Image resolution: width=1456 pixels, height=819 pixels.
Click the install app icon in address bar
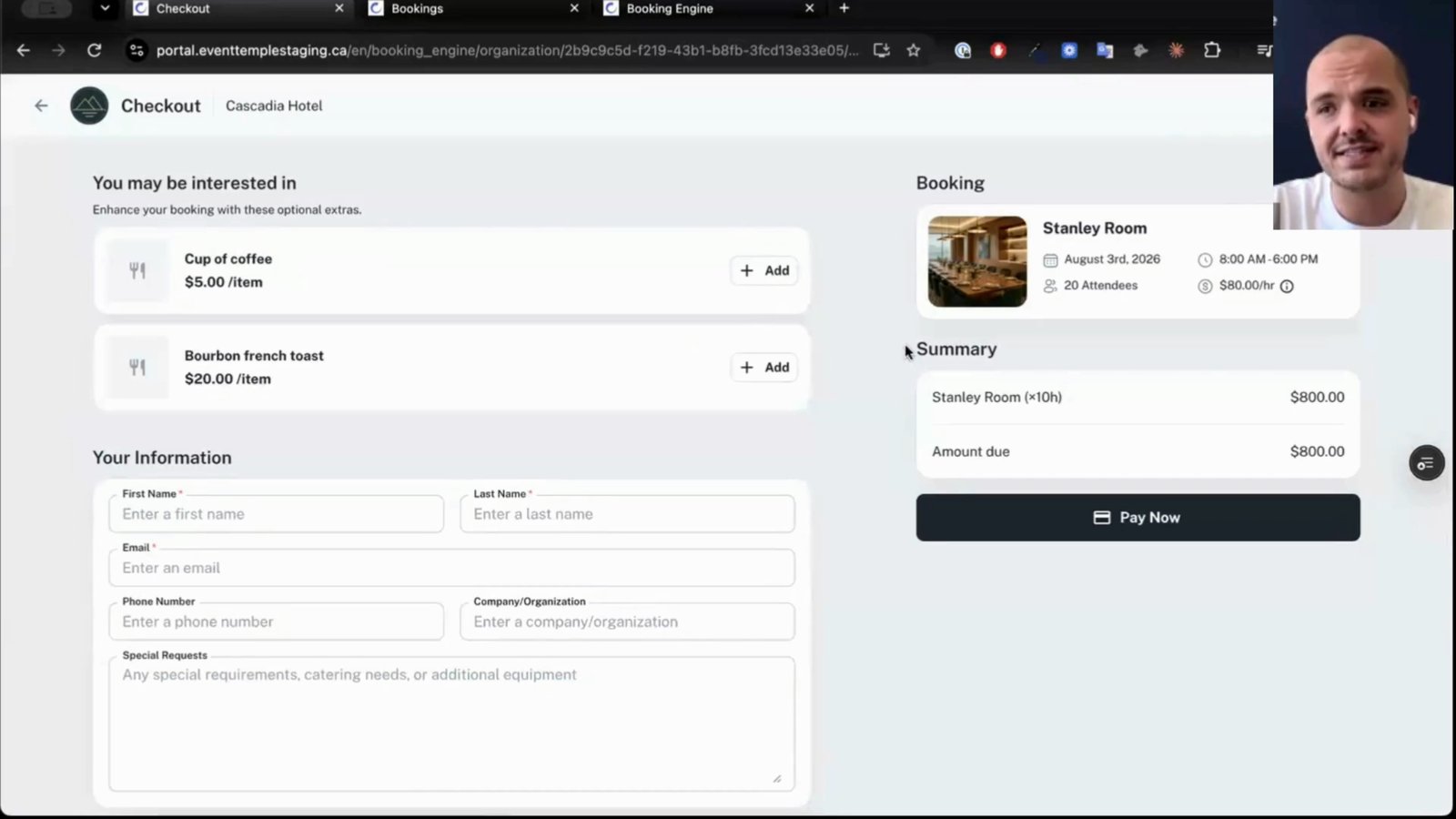(x=881, y=50)
